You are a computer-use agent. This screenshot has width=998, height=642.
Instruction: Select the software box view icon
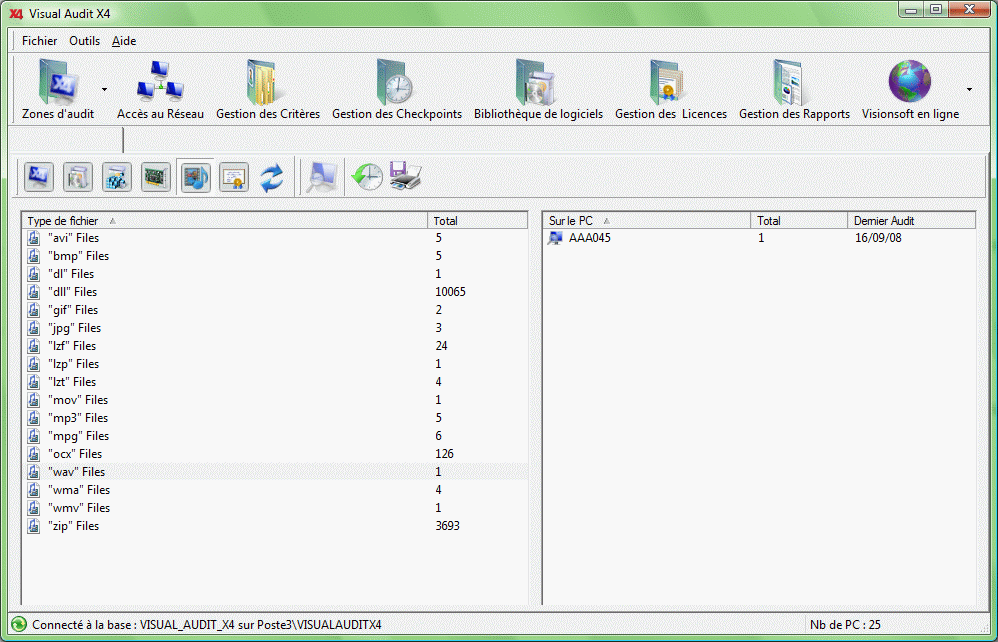point(78,177)
